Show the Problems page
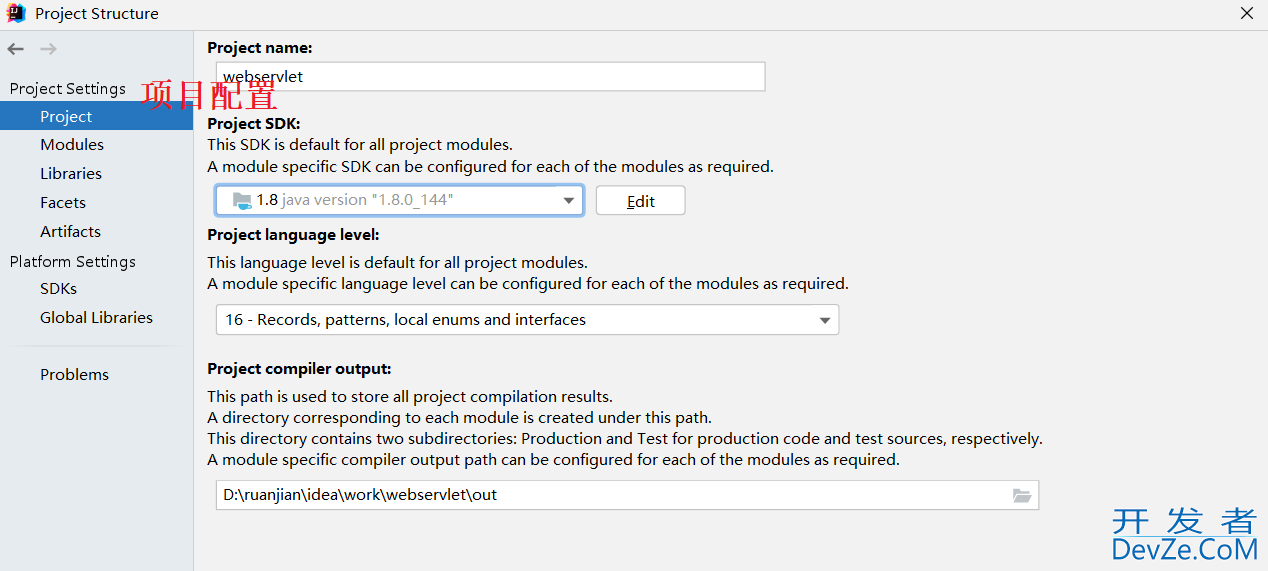The height and width of the screenshot is (571, 1268). click(74, 375)
